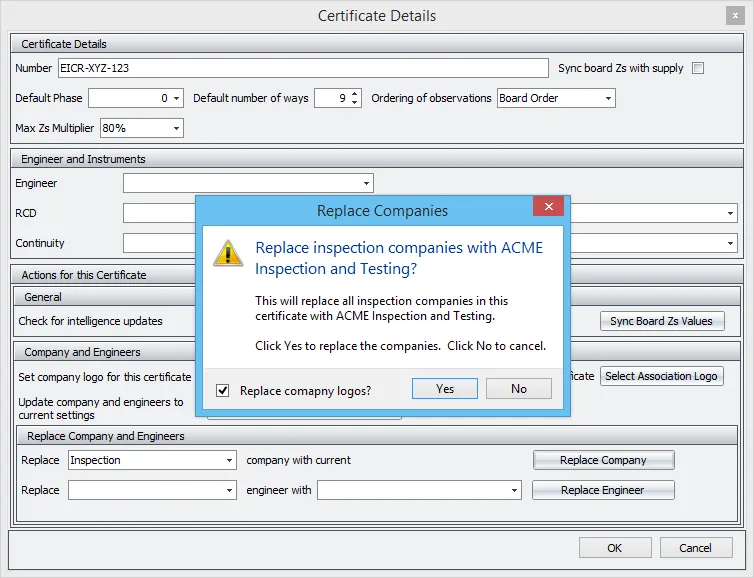Click the 'Check for intelligence updates' label
The height and width of the screenshot is (578, 754).
(x=90, y=321)
